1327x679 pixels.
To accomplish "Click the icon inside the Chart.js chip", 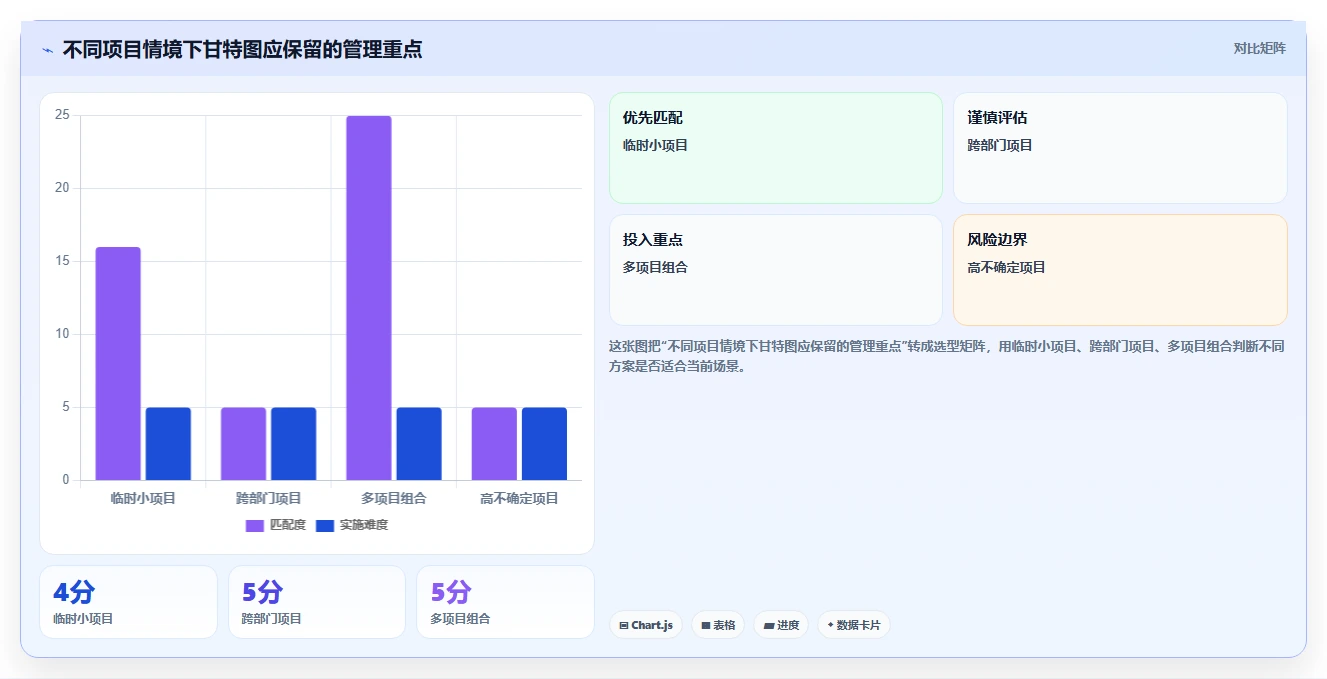I will 624,625.
